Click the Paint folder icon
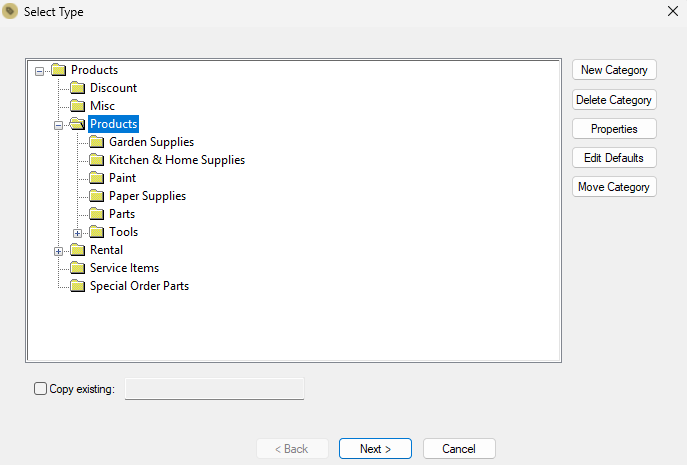 coord(96,178)
